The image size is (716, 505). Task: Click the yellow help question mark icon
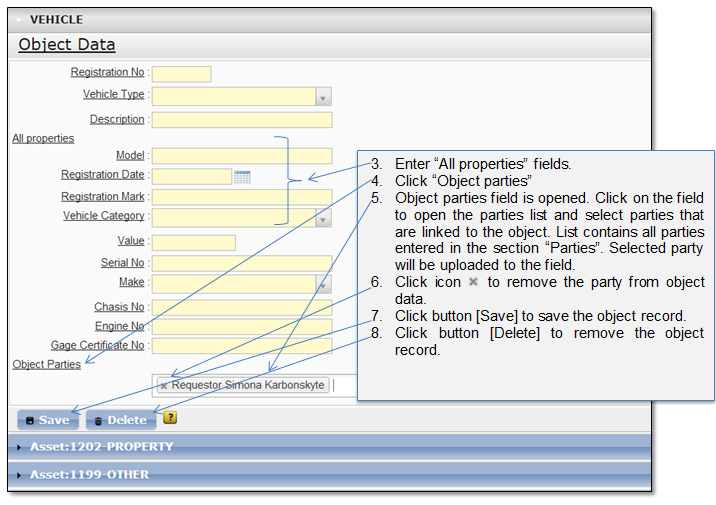(x=170, y=417)
